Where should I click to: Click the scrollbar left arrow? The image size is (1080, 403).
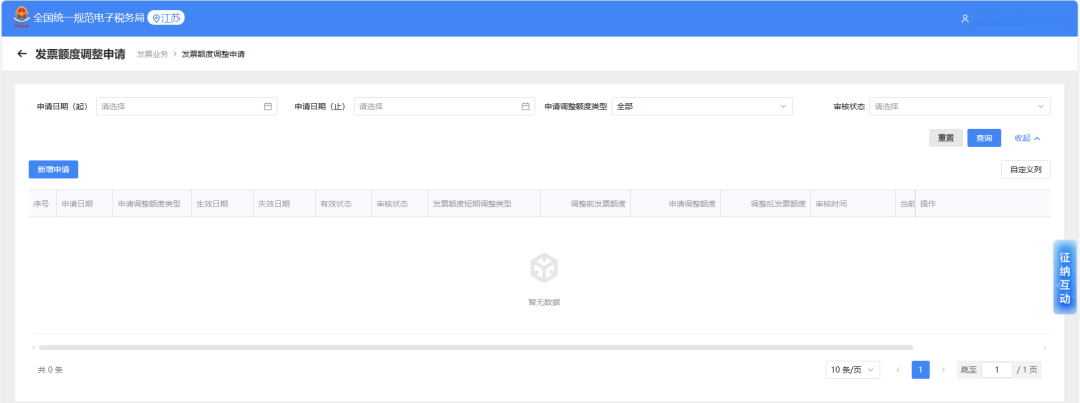click(x=34, y=347)
